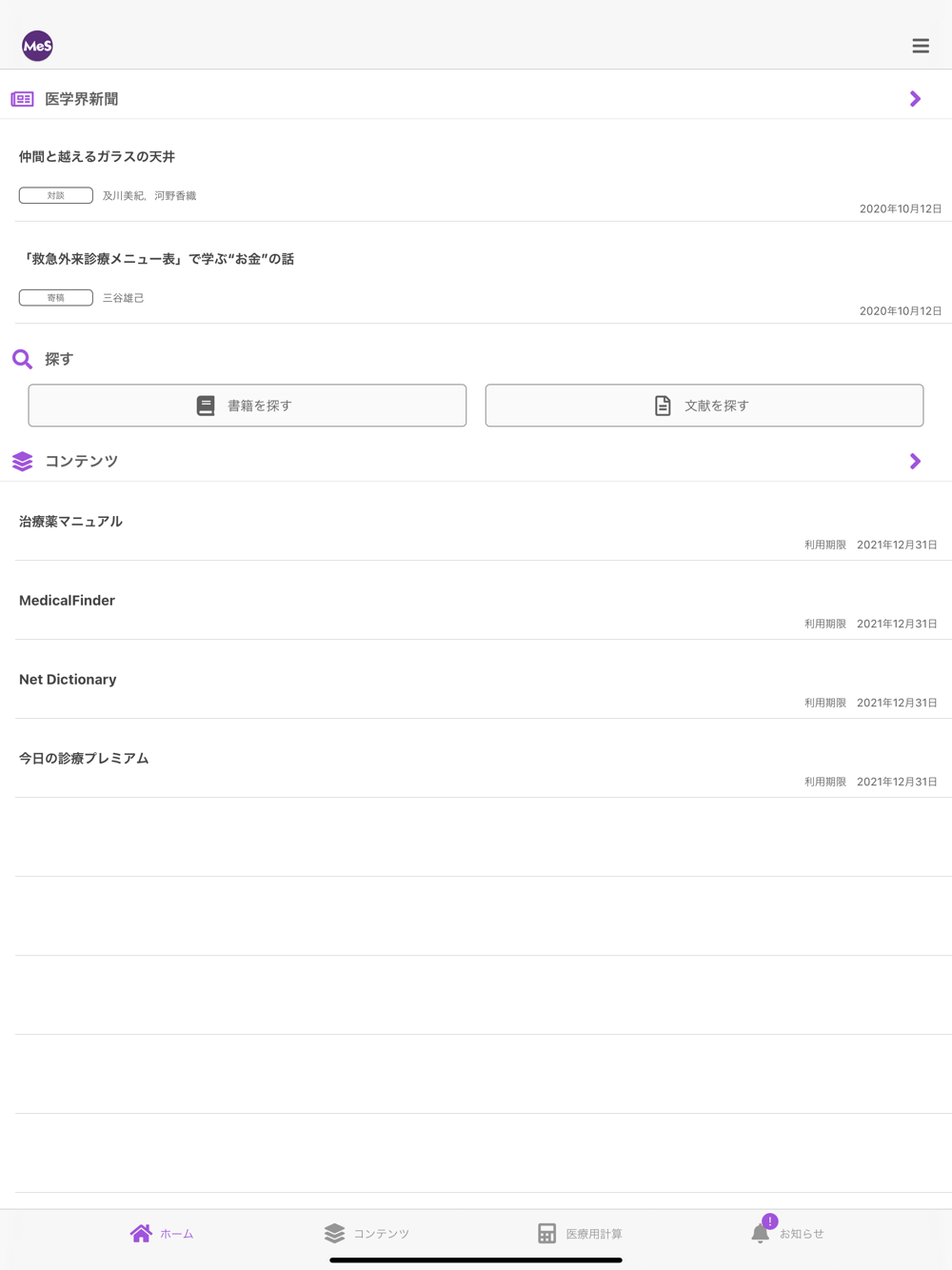
Task: Click the 文献を探す button
Action: [x=704, y=406]
